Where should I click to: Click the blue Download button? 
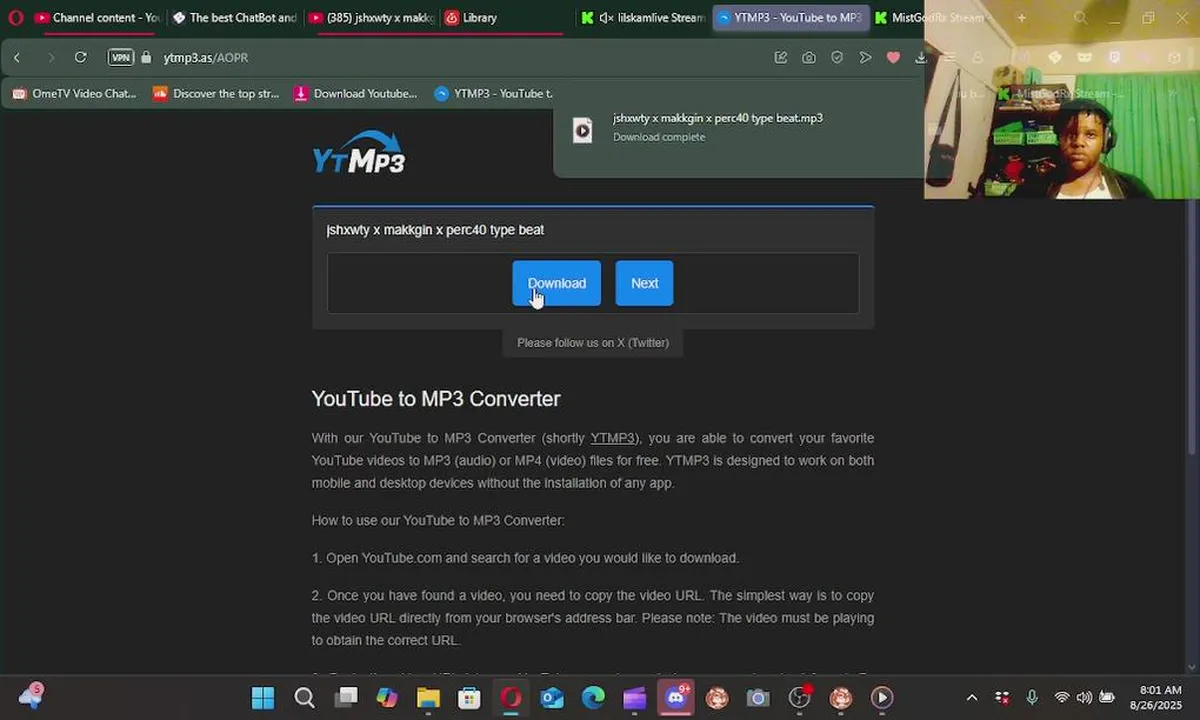point(557,283)
